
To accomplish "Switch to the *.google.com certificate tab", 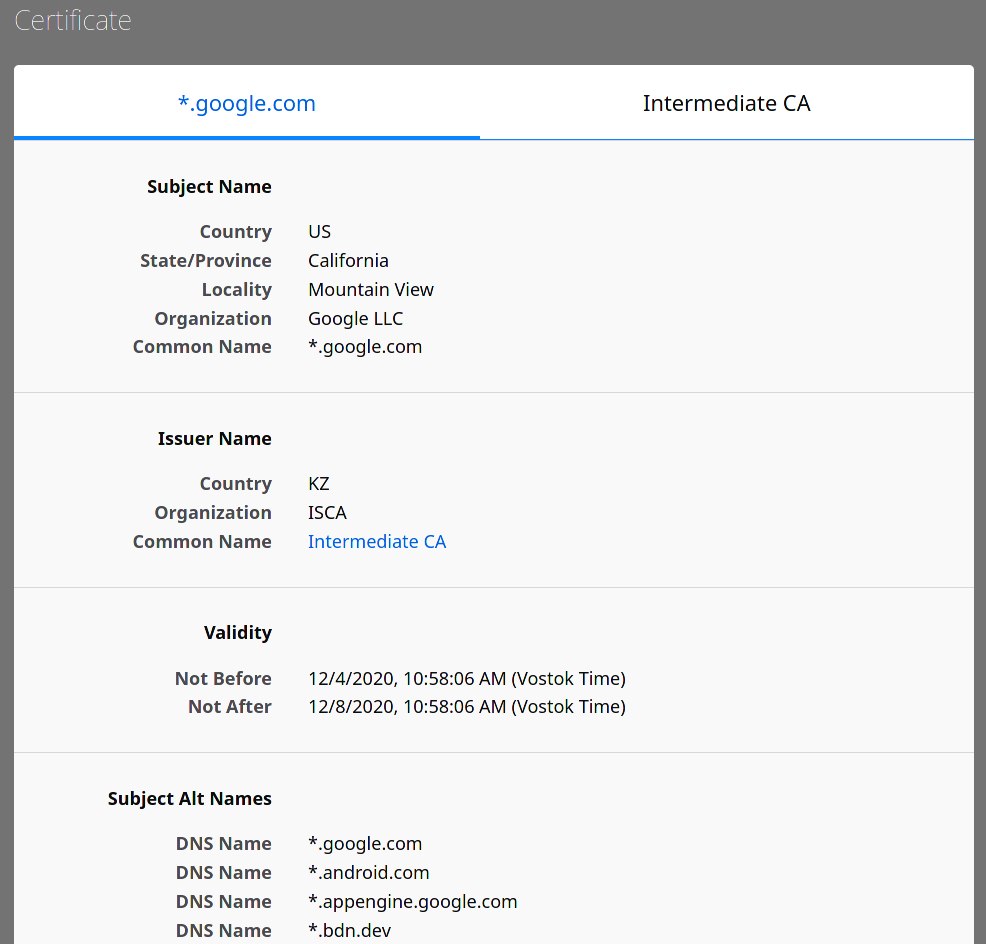I will point(246,103).
